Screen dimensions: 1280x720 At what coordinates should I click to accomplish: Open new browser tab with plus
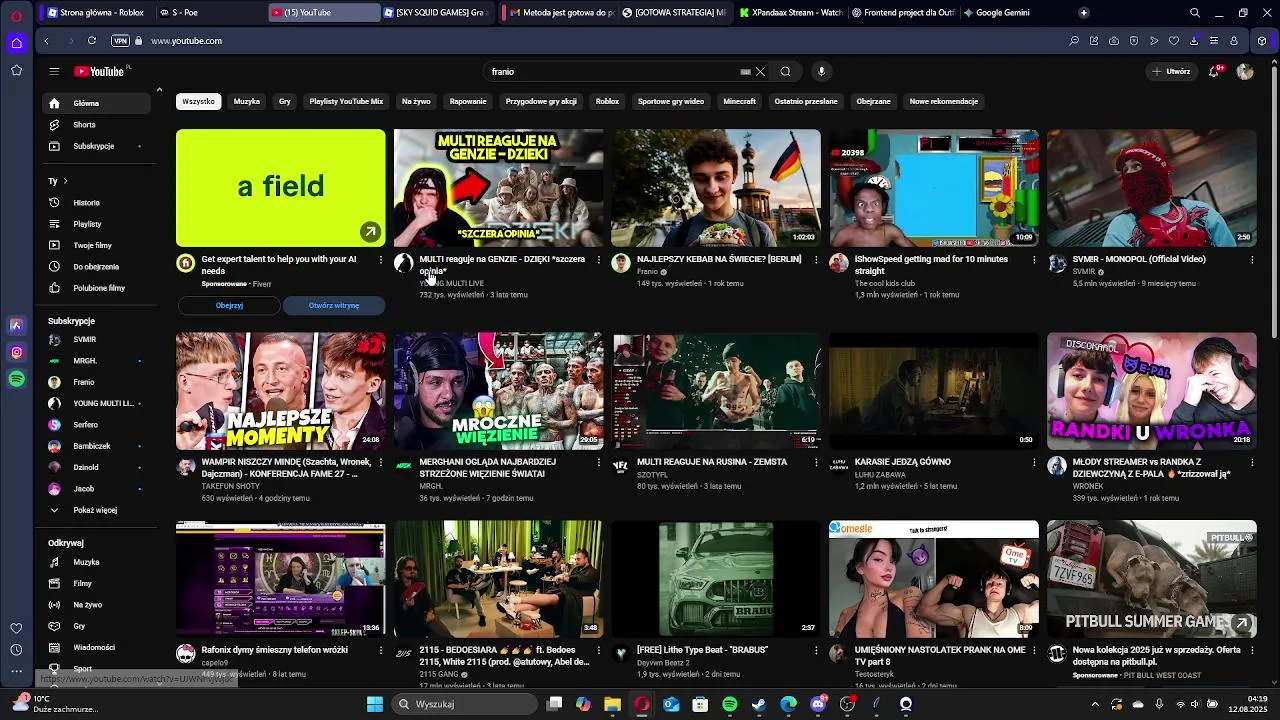pyautogui.click(x=1083, y=13)
